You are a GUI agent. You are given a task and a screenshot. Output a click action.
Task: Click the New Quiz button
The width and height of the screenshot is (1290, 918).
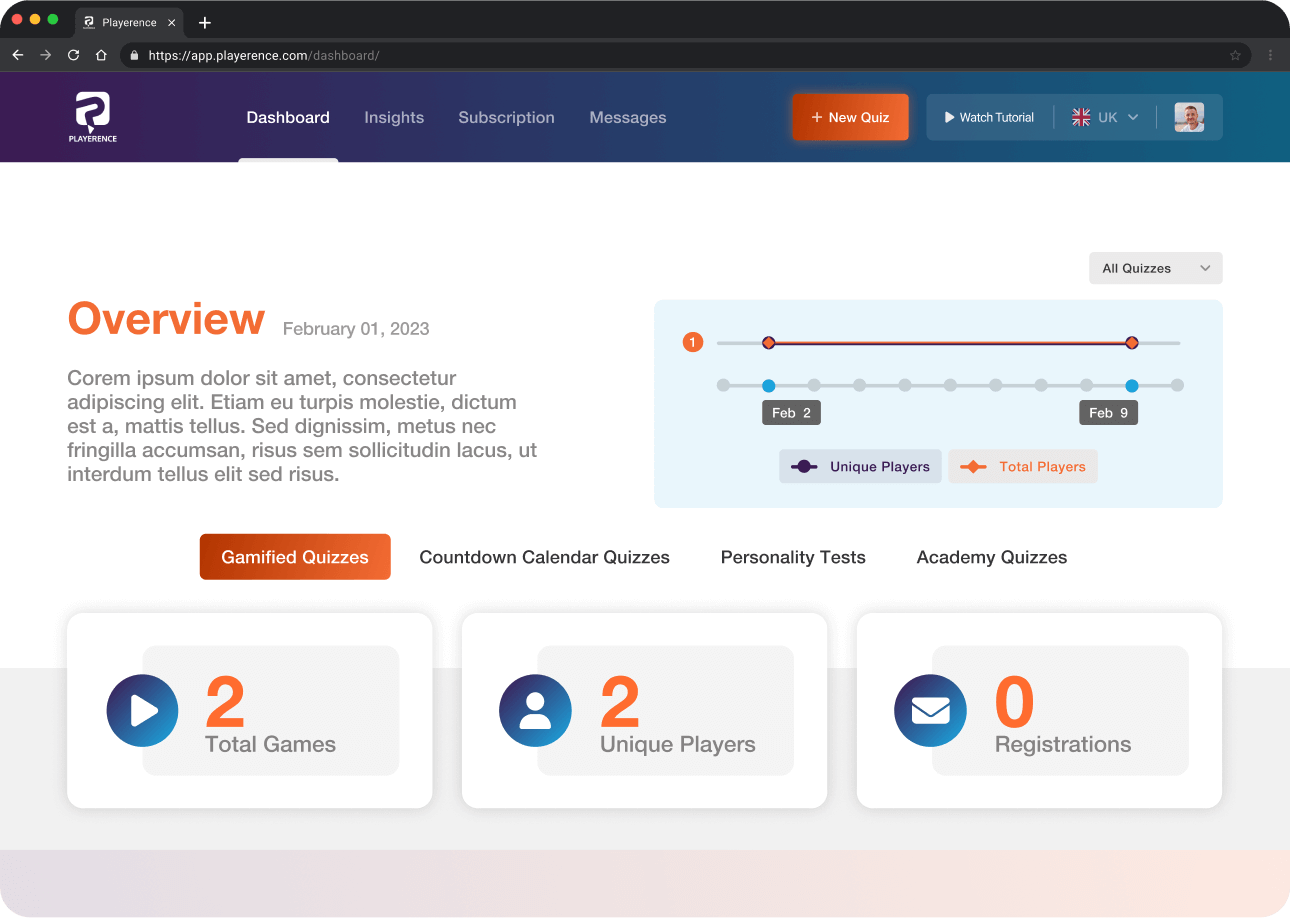pos(850,117)
